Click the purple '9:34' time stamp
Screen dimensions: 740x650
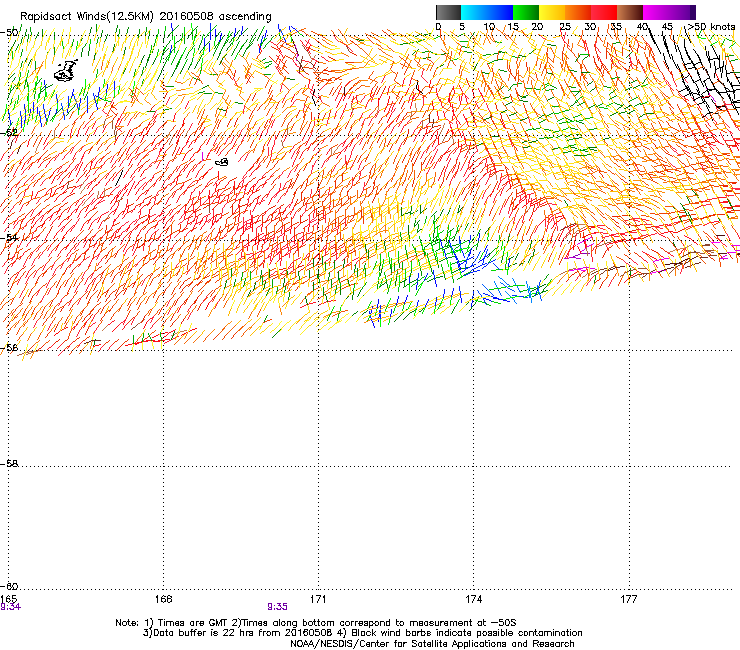click(x=10, y=607)
